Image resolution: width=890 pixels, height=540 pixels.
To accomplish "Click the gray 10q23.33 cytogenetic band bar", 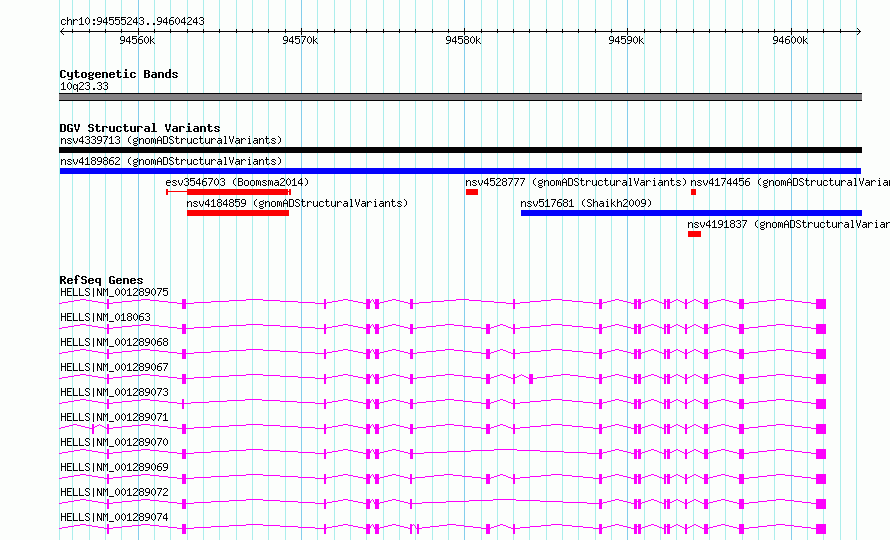I will [460, 97].
